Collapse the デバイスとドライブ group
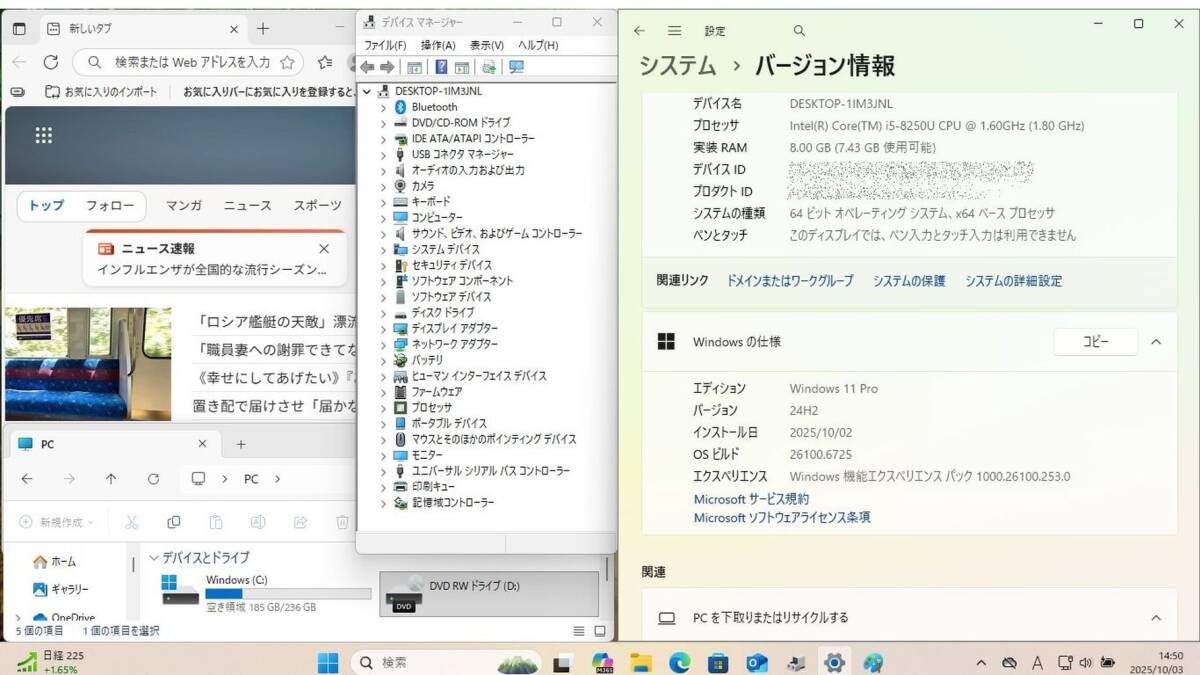 (x=153, y=557)
